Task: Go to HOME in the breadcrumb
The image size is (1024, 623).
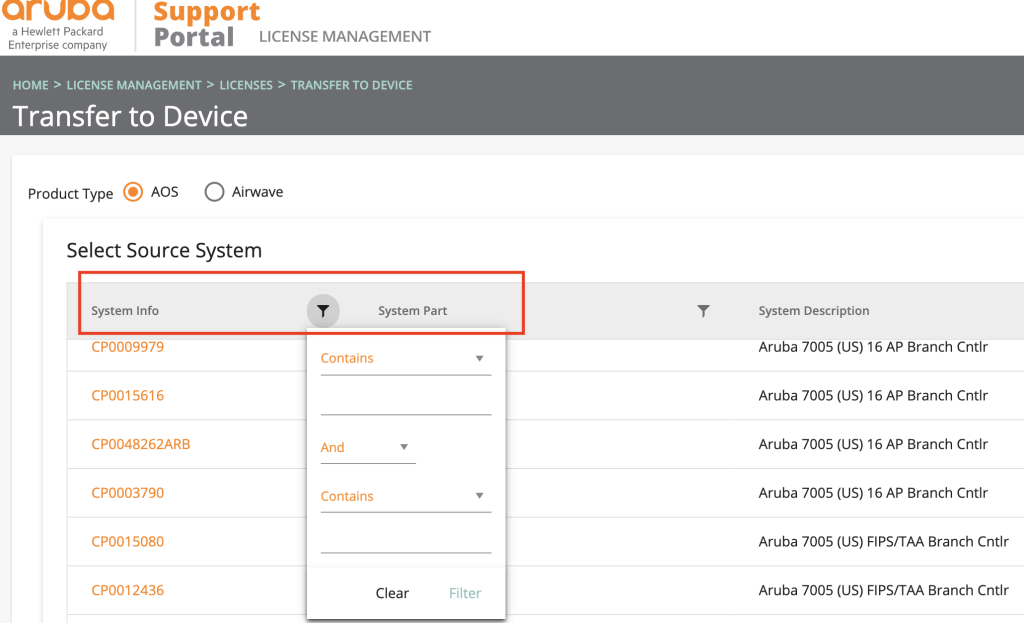Action: pyautogui.click(x=31, y=85)
